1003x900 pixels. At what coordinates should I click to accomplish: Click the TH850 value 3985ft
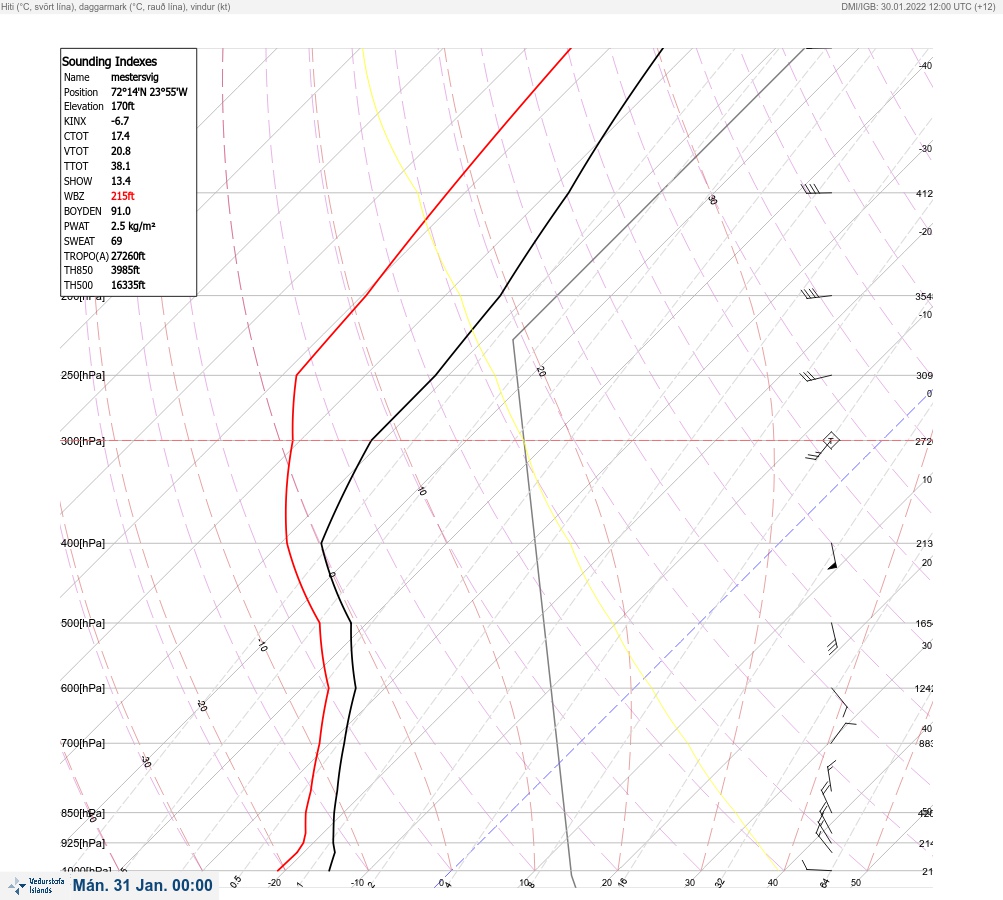point(125,270)
